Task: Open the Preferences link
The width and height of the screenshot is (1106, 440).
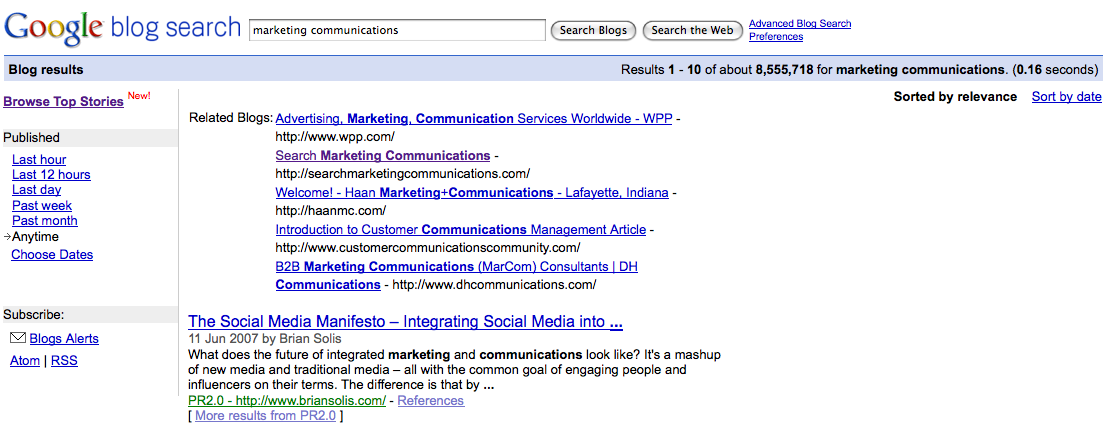Action: [x=776, y=36]
